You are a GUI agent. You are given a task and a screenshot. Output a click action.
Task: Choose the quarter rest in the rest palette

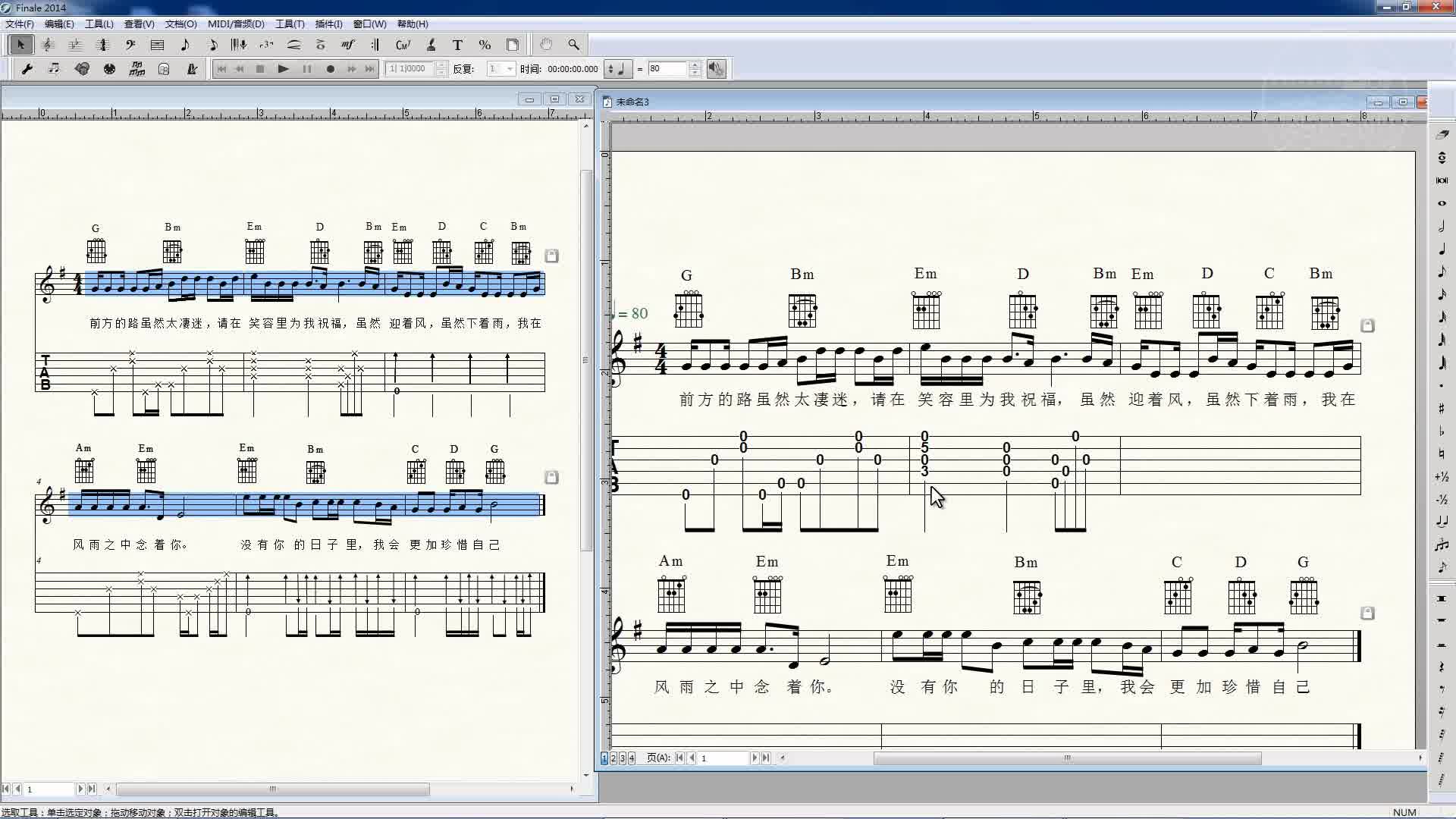pyautogui.click(x=1442, y=667)
